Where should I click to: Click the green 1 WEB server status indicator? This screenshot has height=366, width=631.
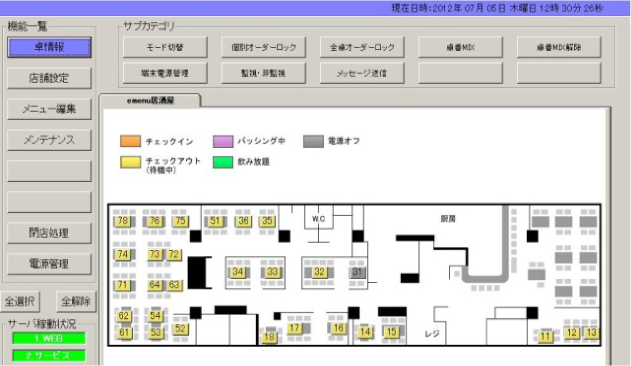pyautogui.click(x=49, y=338)
